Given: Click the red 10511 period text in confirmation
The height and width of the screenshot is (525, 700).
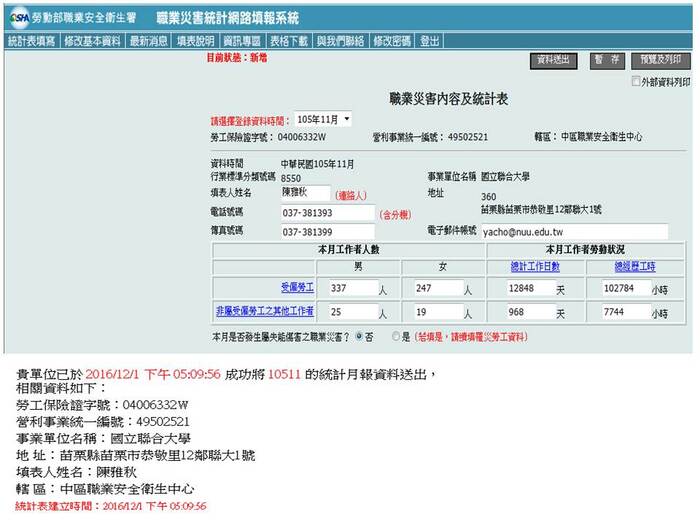Looking at the screenshot, I should click(284, 374).
